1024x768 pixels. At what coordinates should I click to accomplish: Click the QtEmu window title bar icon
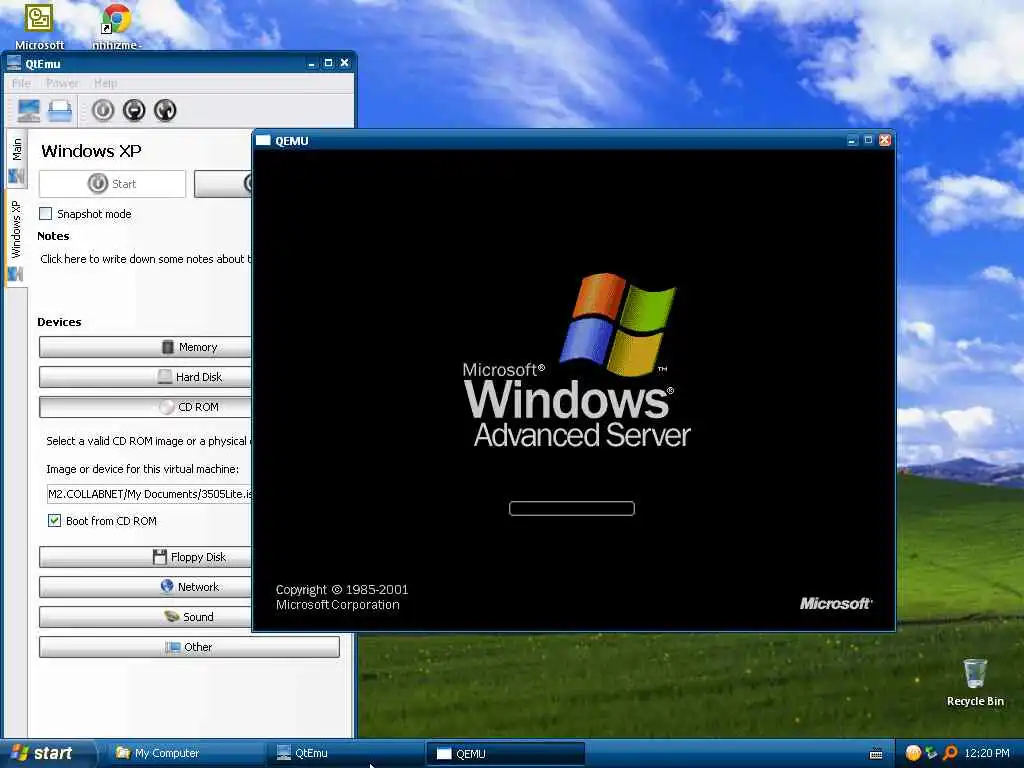click(14, 63)
